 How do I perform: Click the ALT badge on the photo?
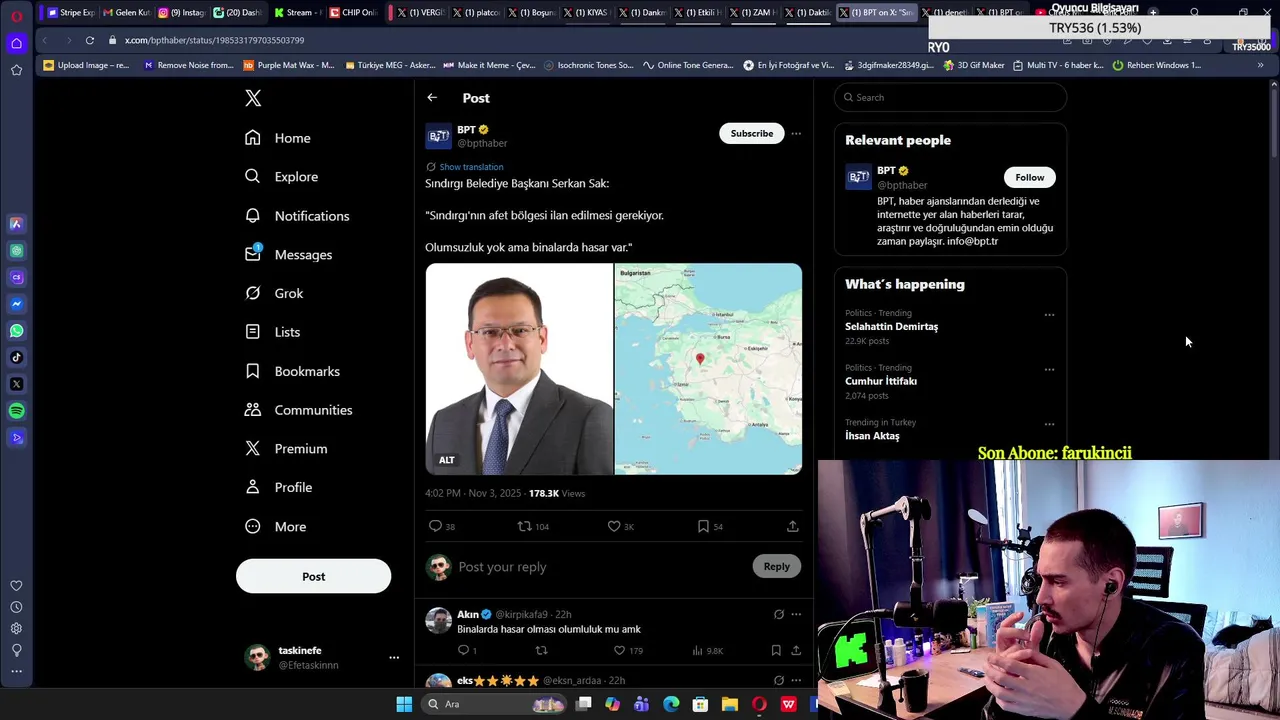[x=447, y=460]
